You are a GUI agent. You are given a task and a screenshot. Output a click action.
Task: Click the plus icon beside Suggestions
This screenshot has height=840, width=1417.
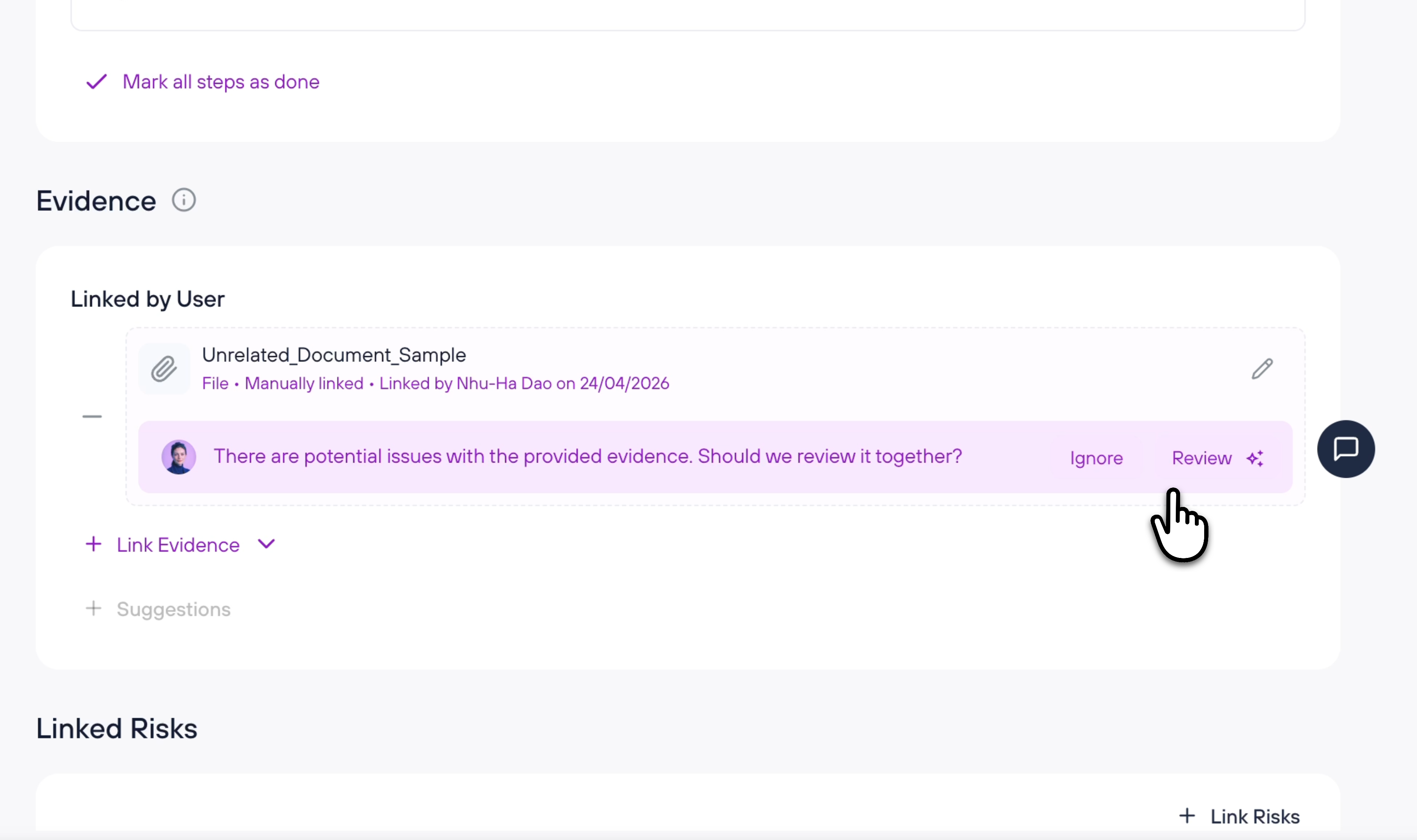coord(93,609)
